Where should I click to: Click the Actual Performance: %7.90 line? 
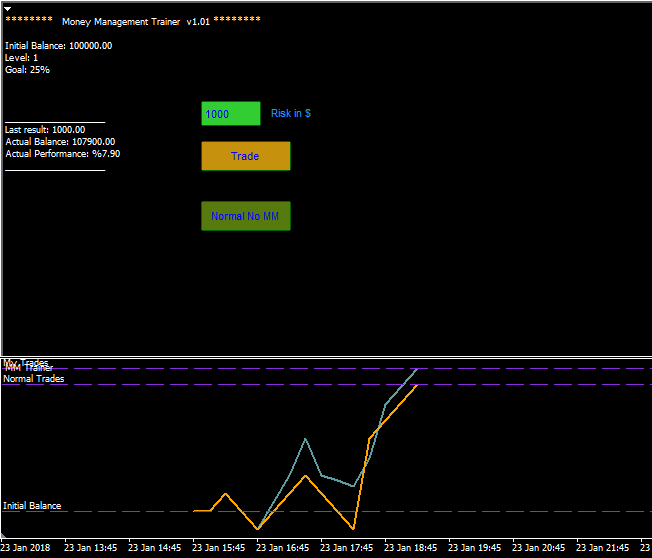[x=63, y=154]
